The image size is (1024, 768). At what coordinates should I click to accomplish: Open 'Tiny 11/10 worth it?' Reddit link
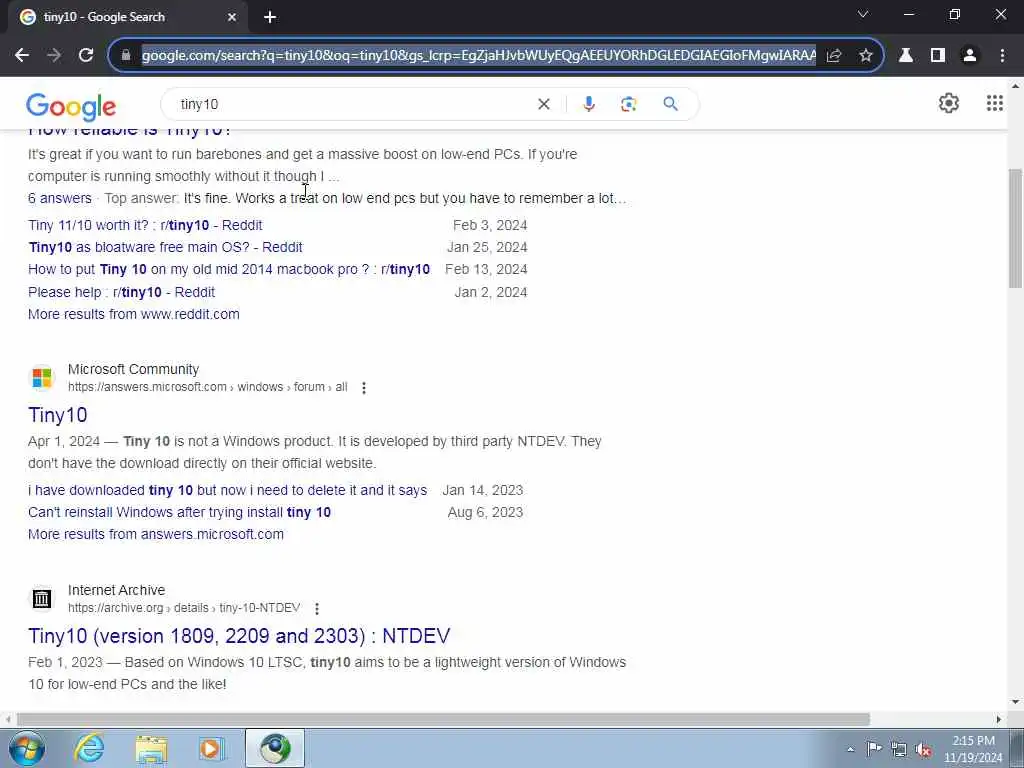tap(145, 225)
